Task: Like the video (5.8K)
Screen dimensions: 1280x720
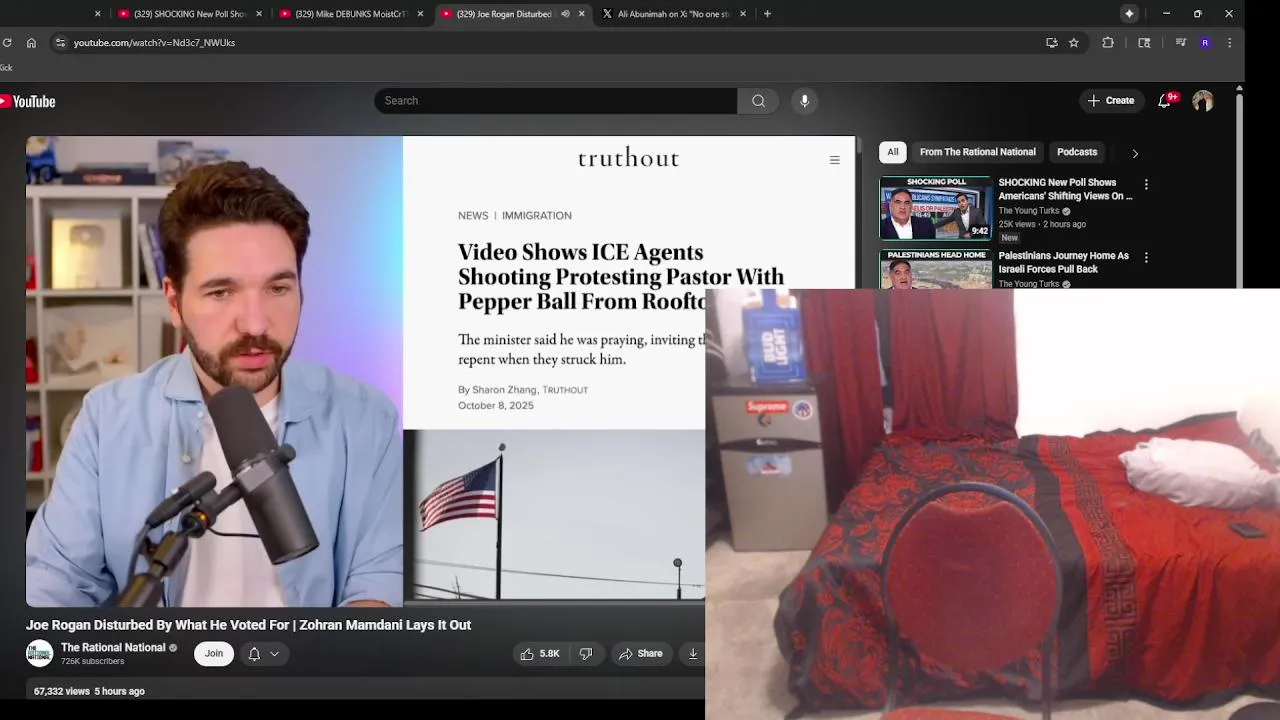Action: tap(540, 653)
